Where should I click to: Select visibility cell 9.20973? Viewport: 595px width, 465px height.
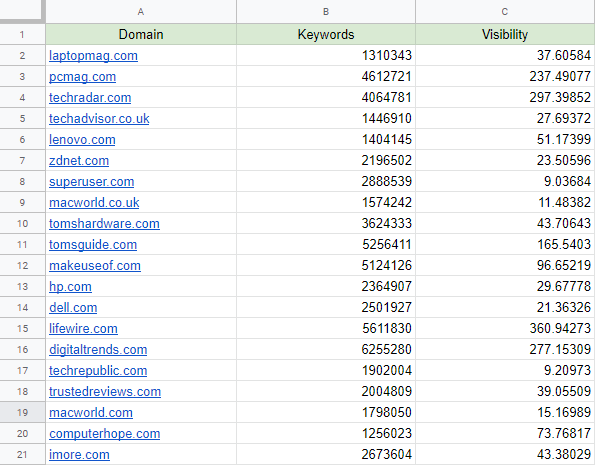click(x=505, y=370)
